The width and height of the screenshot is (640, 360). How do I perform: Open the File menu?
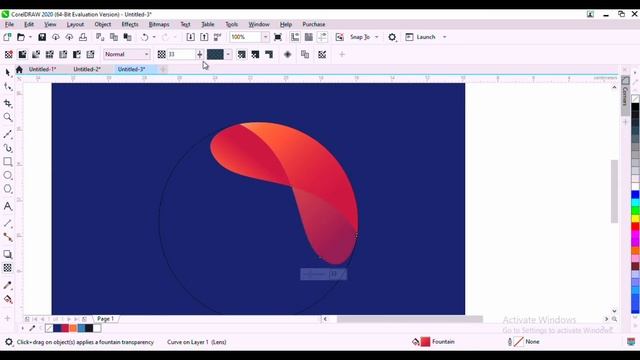tap(9, 24)
